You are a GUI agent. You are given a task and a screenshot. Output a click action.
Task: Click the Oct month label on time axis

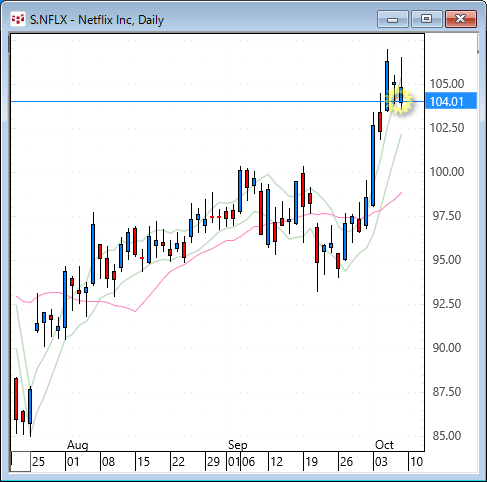(x=384, y=445)
